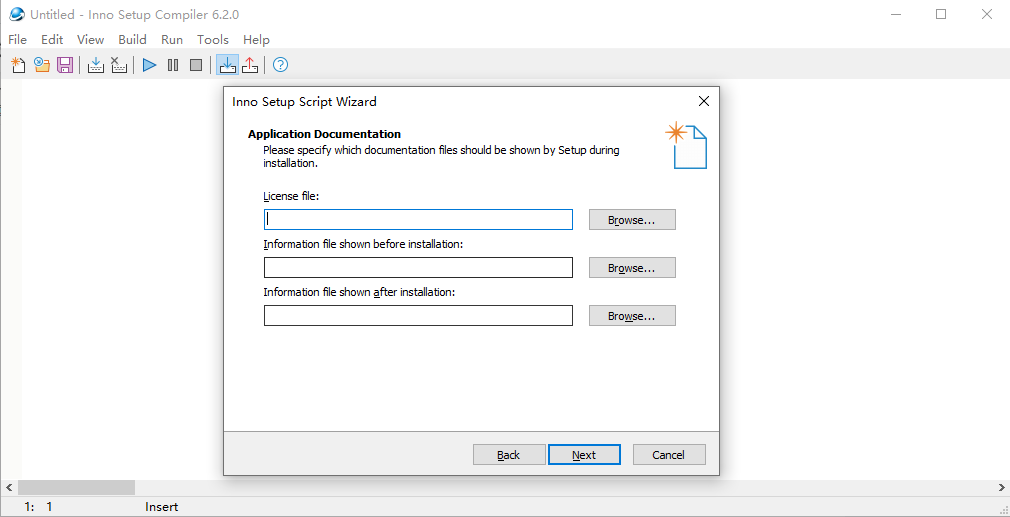Screen dimensions: 1010x517
Task: Minimize the Inno Setup Compiler window
Action: [x=896, y=14]
